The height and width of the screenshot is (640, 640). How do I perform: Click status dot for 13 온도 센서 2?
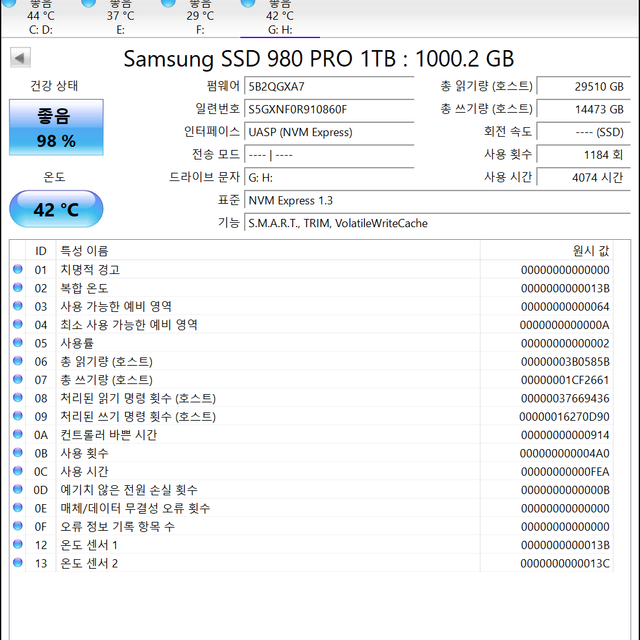point(18,563)
